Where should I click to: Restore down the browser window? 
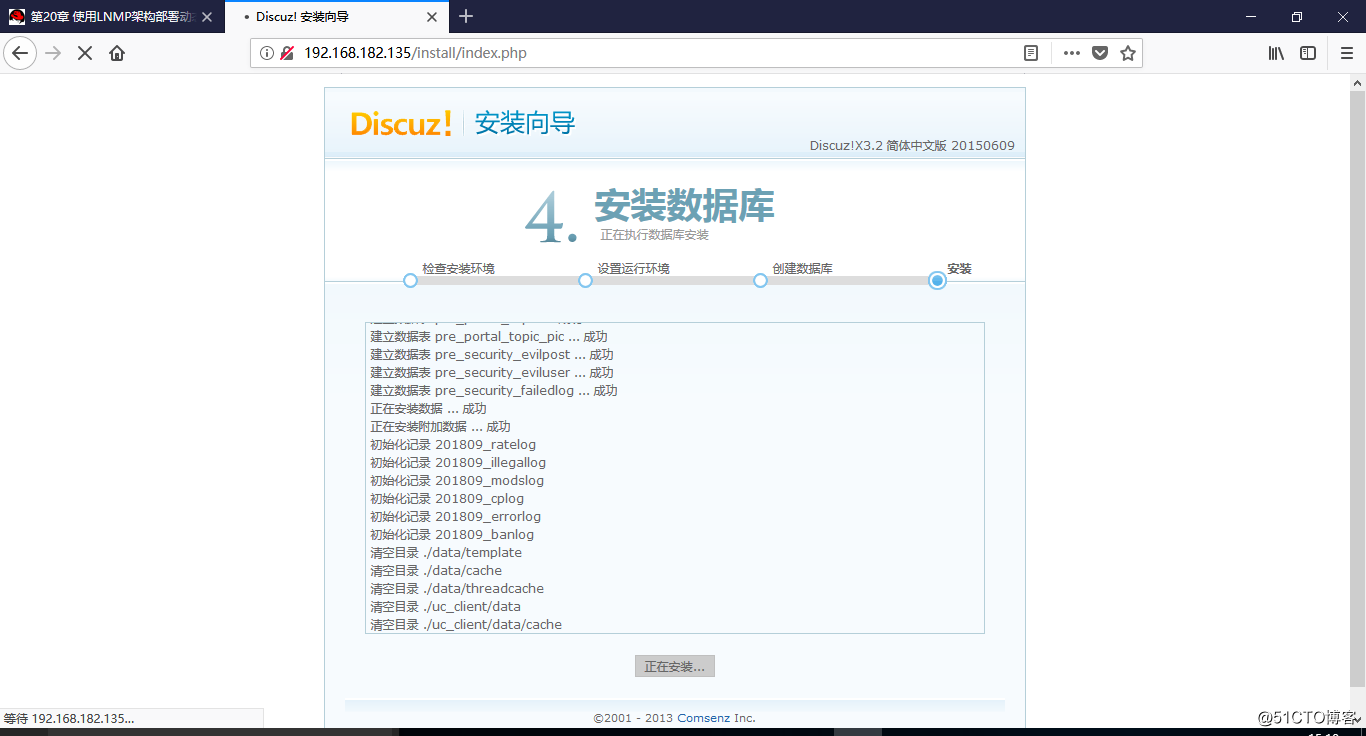coord(1296,16)
